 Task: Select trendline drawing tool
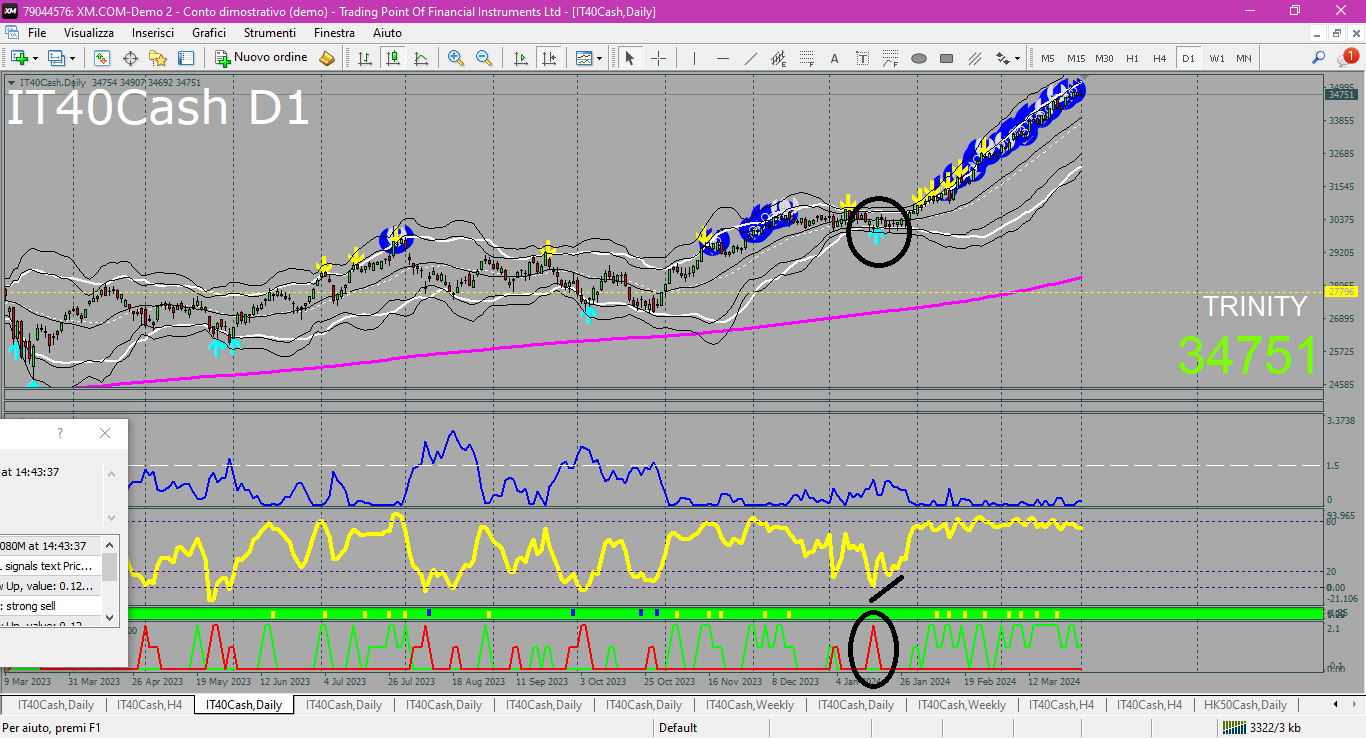750,58
